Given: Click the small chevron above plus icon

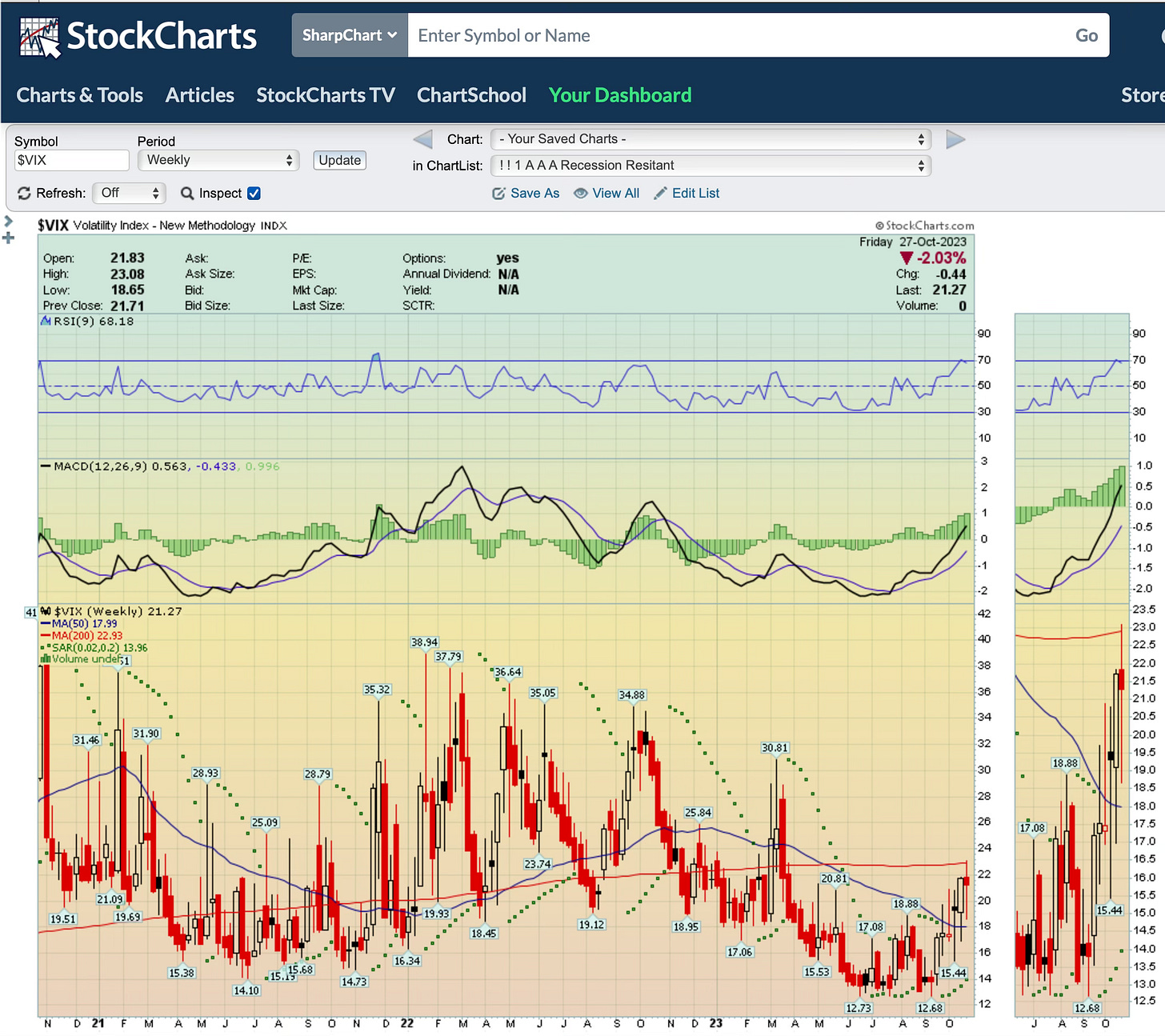Looking at the screenshot, I should 8,221.
